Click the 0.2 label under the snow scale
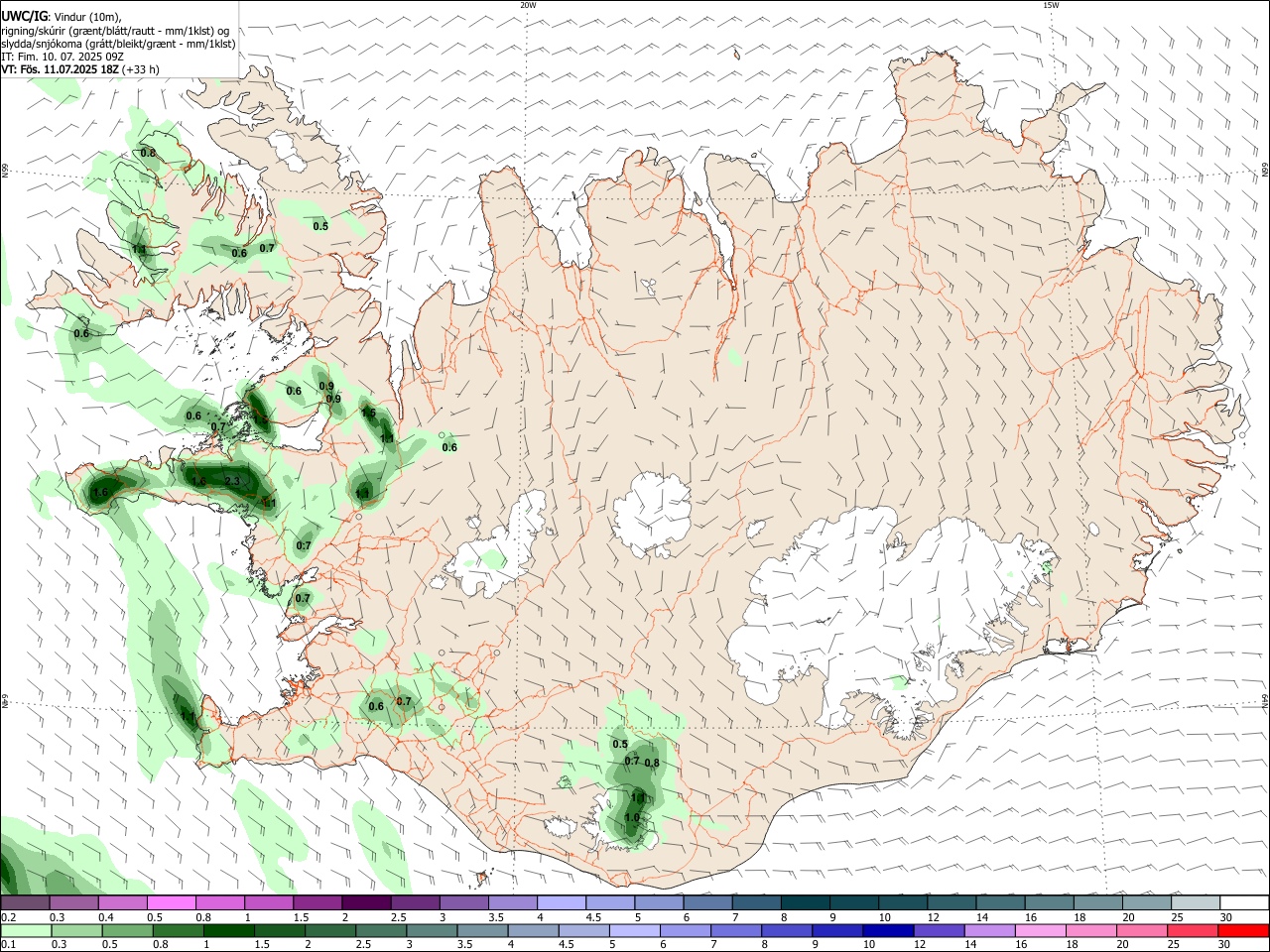 tap(8, 917)
